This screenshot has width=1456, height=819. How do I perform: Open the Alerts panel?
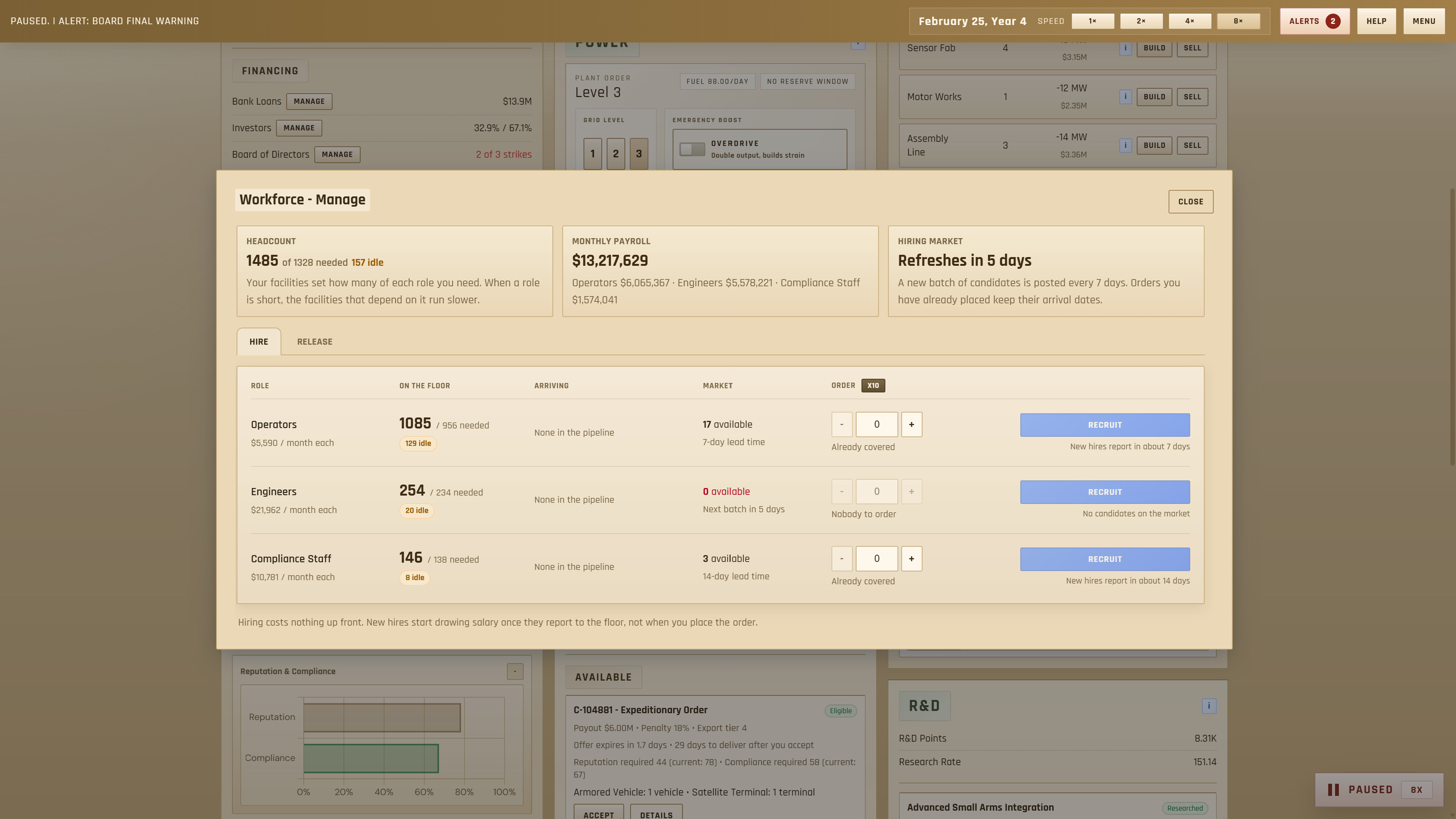[1315, 21]
